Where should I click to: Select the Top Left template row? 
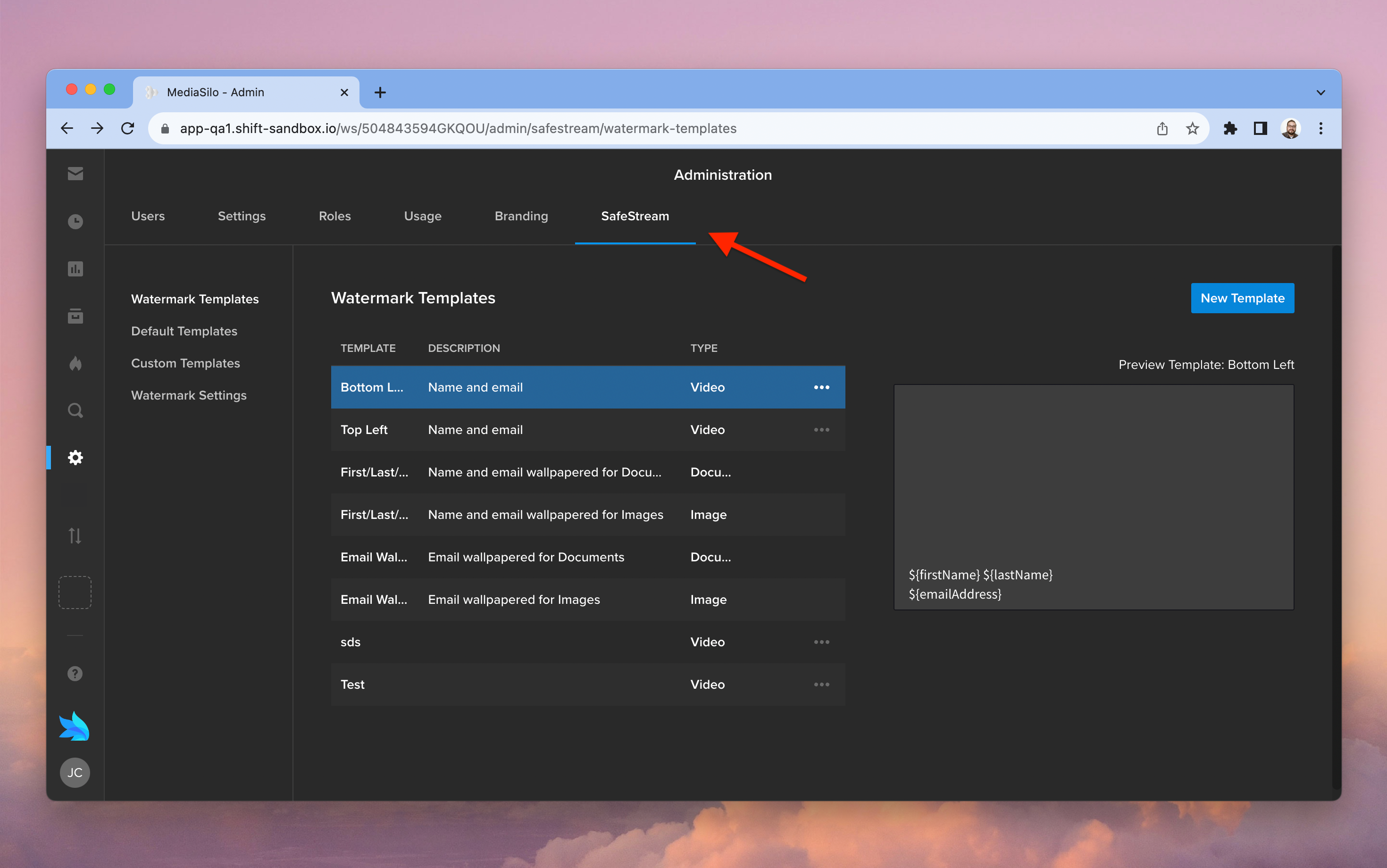pos(588,430)
